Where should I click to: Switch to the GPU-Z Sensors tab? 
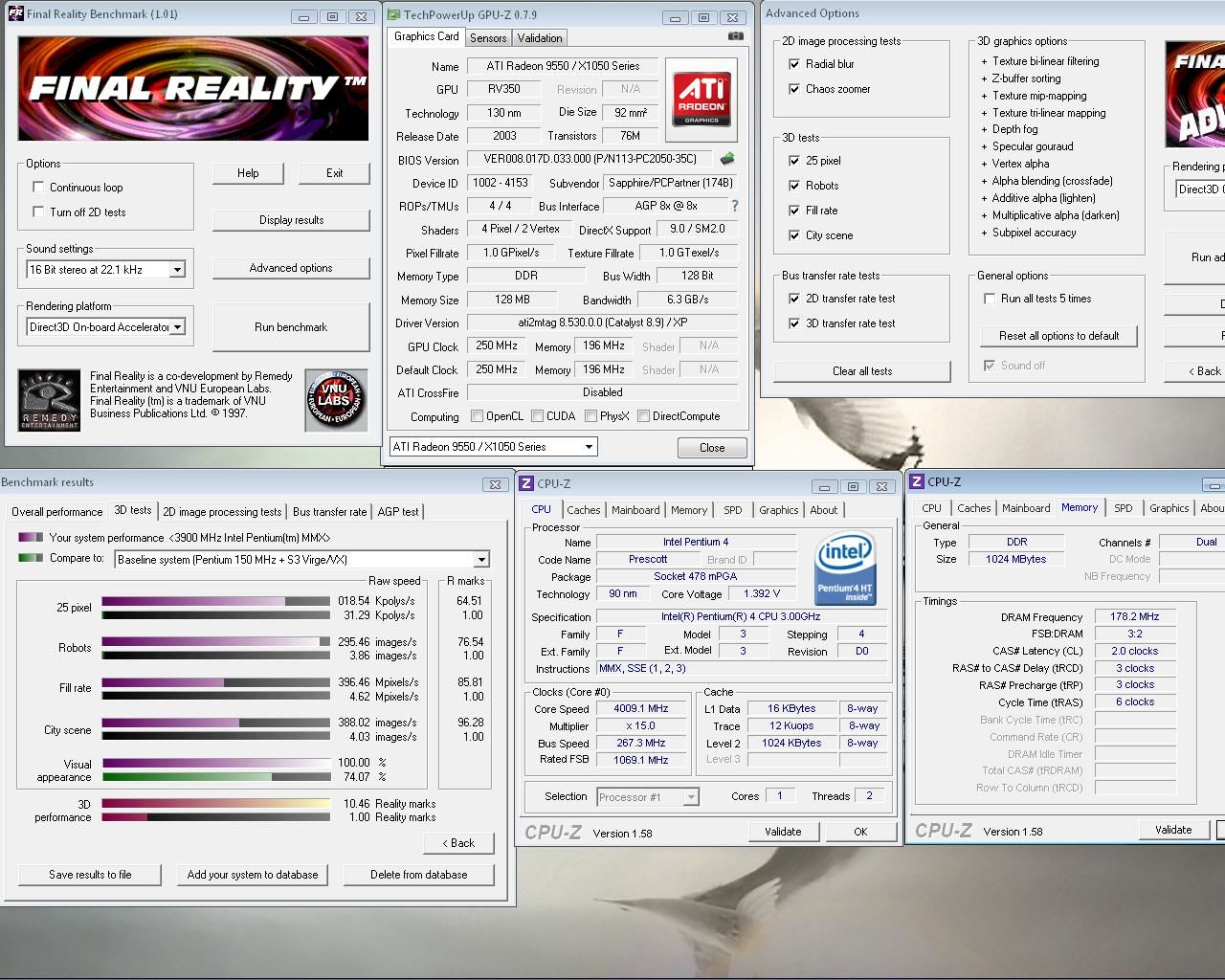pyautogui.click(x=488, y=38)
